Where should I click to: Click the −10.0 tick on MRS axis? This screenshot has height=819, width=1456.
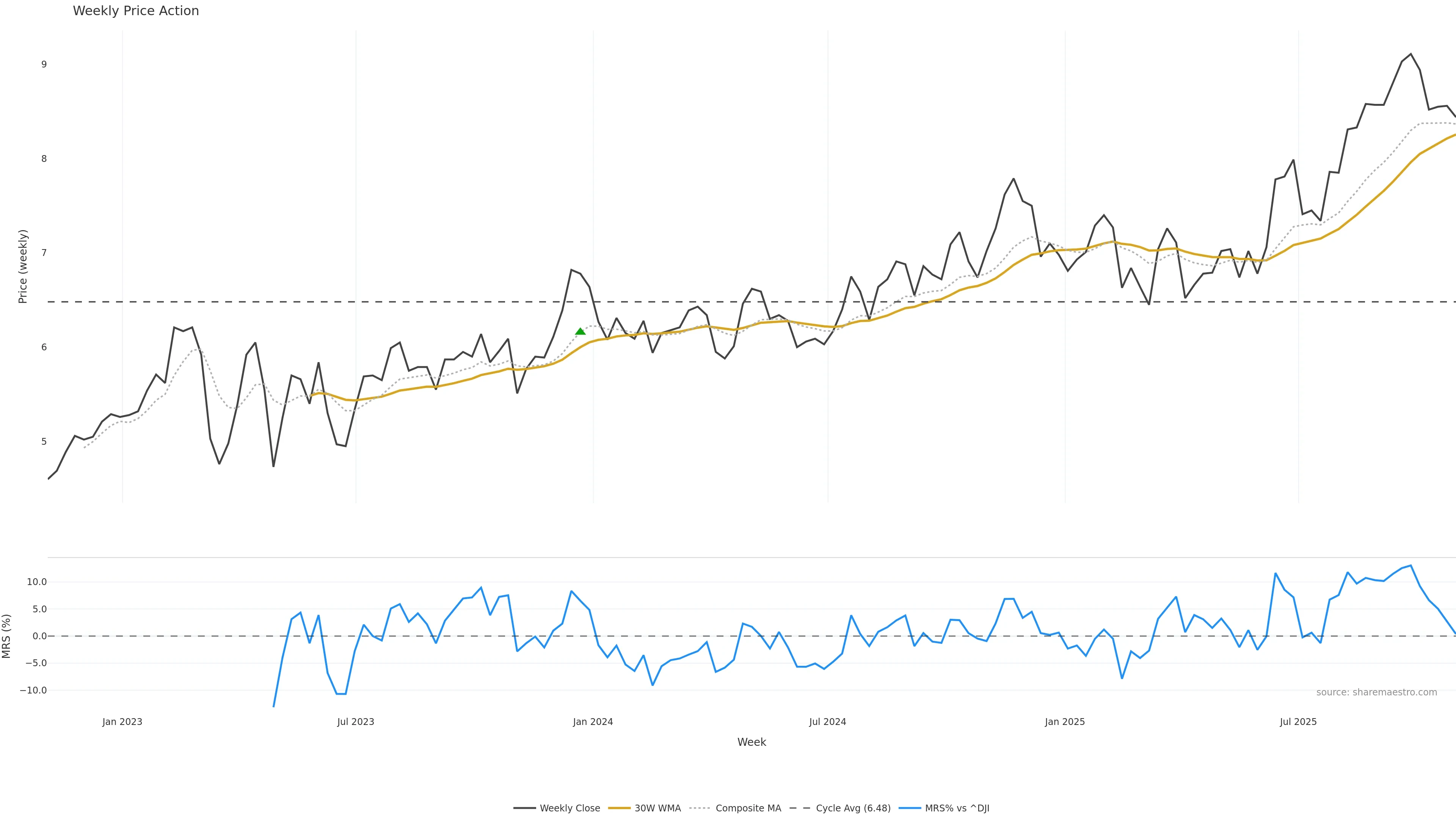pyautogui.click(x=33, y=690)
